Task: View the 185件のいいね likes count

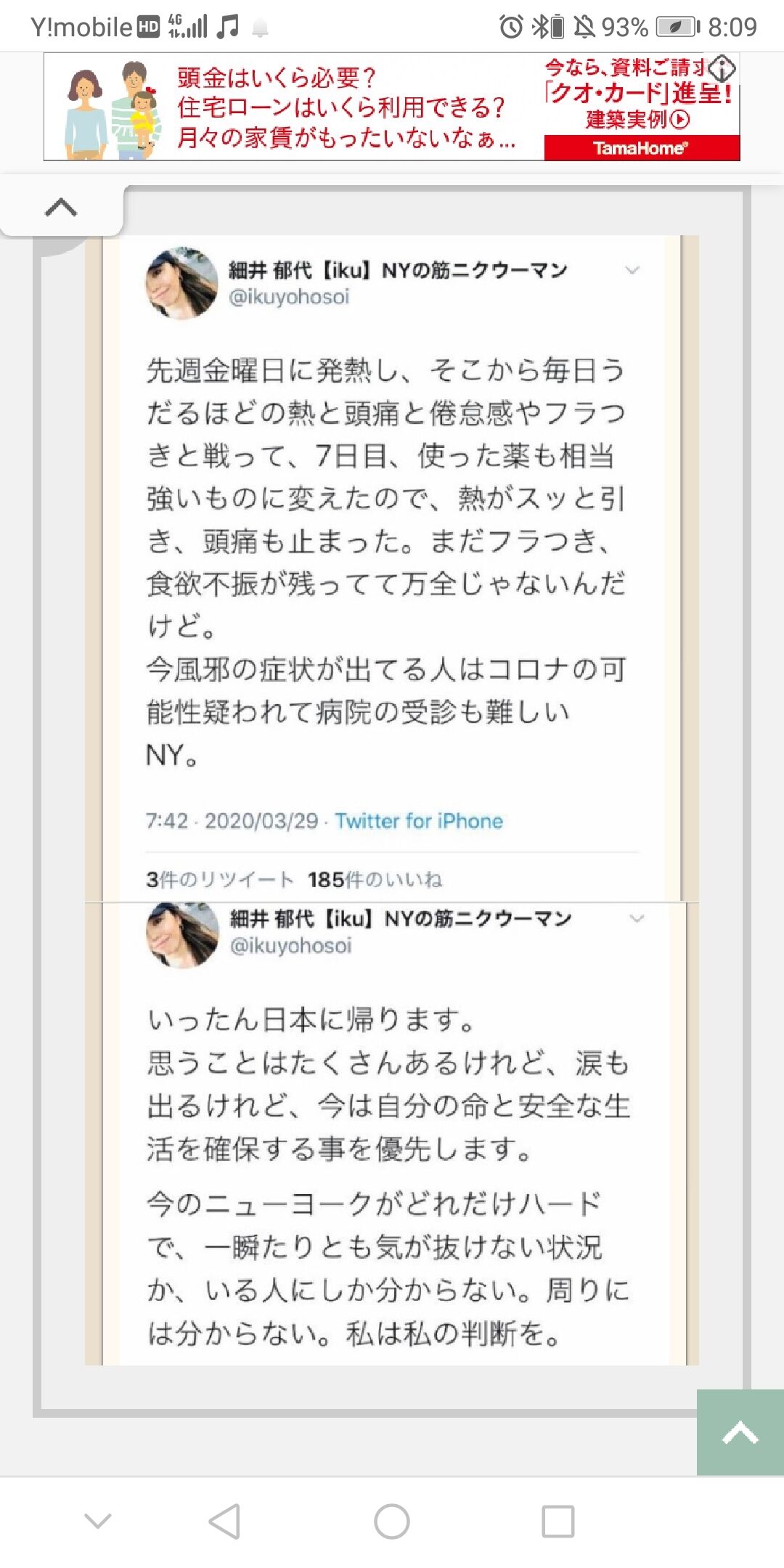Action: point(375,879)
